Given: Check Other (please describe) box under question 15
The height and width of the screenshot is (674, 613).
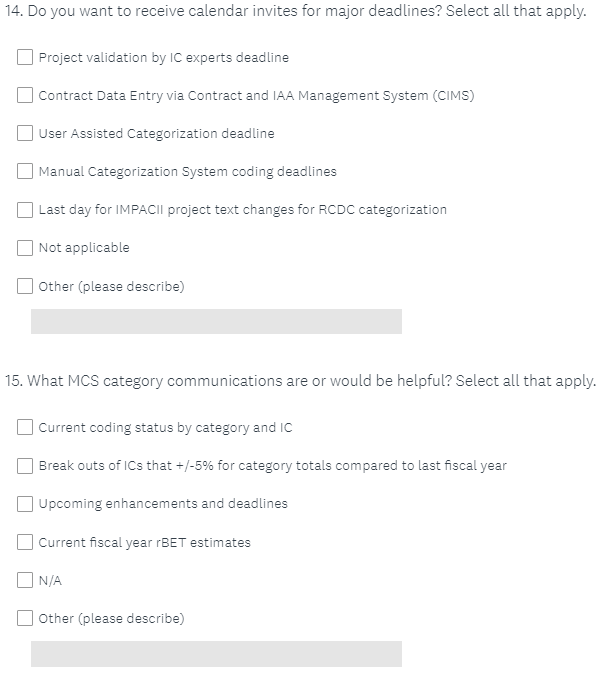Looking at the screenshot, I should [25, 618].
